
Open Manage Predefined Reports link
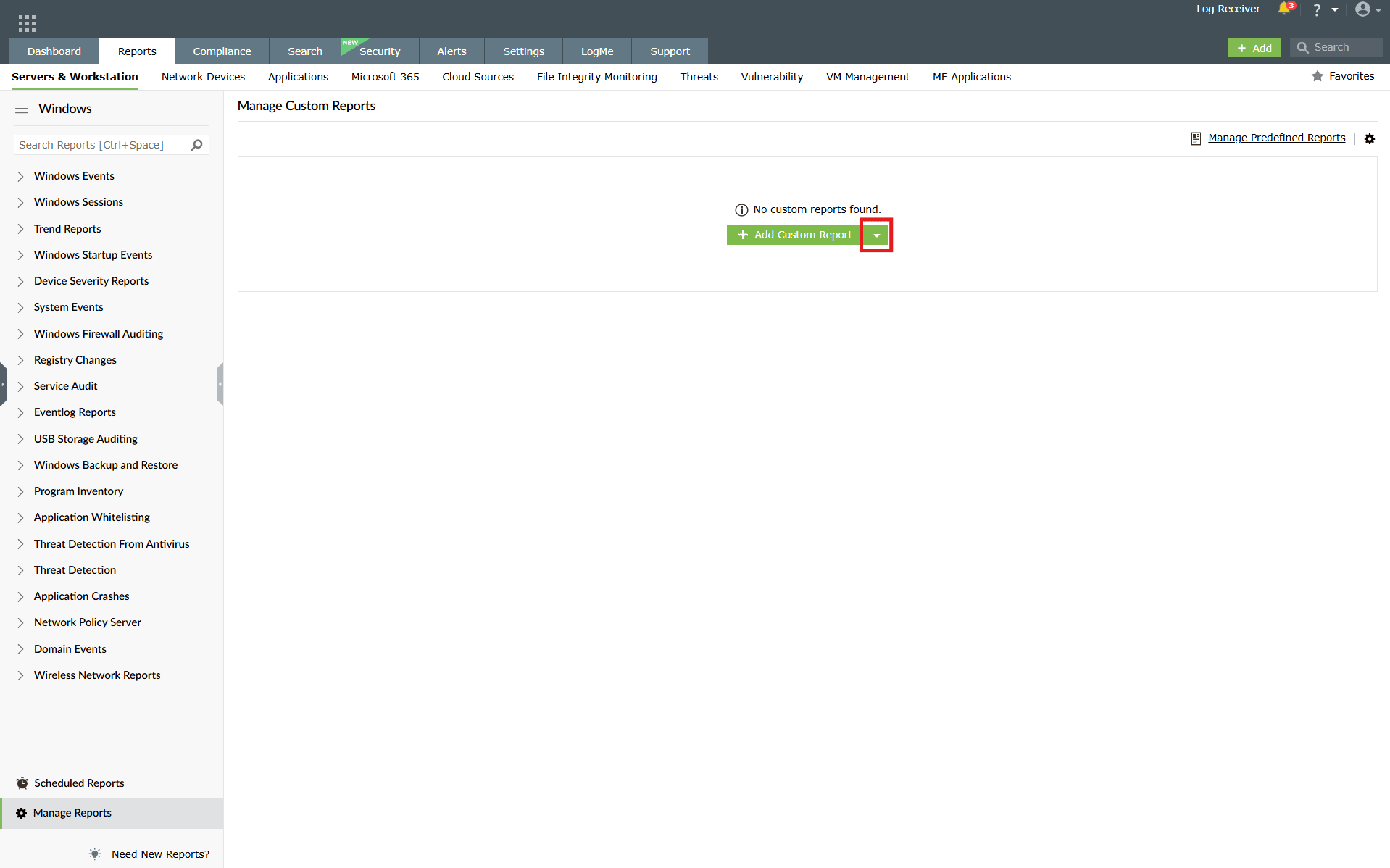click(x=1276, y=138)
